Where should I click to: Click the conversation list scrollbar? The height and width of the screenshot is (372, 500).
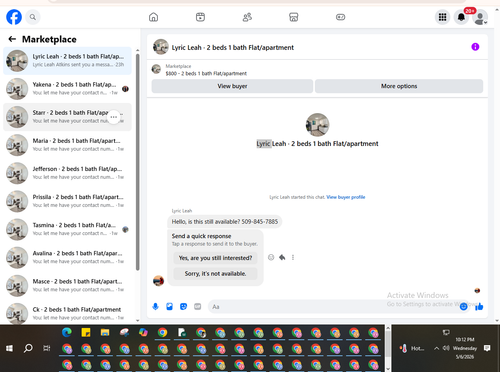(x=138, y=162)
